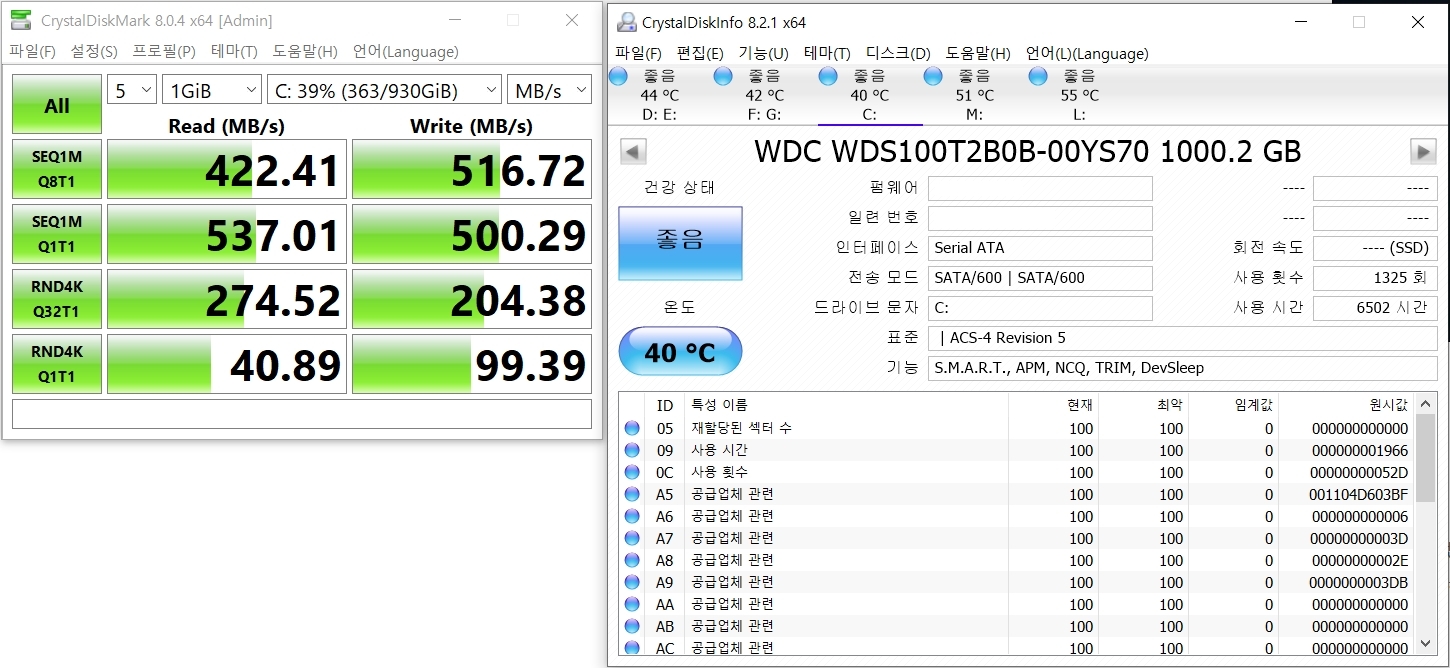The width and height of the screenshot is (1450, 668).
Task: Open the unit dropdown MB/s
Action: pyautogui.click(x=549, y=90)
